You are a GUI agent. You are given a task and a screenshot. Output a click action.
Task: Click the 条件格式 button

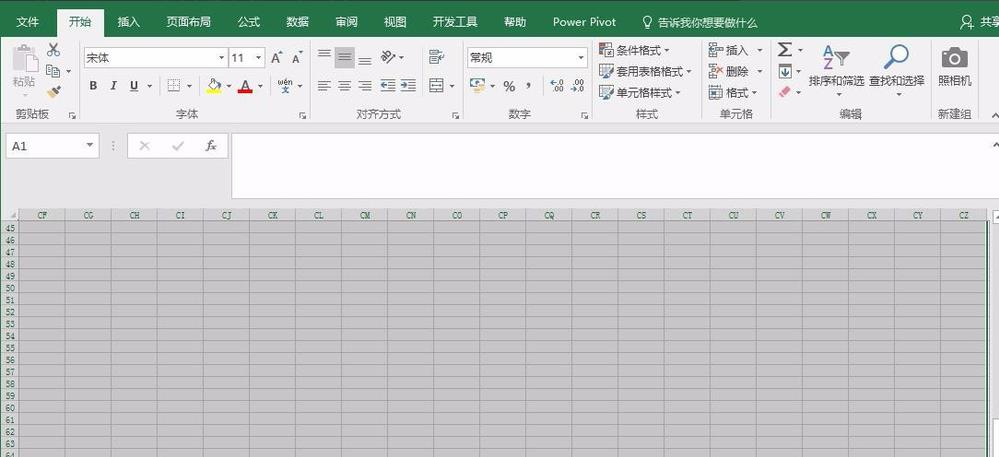634,50
